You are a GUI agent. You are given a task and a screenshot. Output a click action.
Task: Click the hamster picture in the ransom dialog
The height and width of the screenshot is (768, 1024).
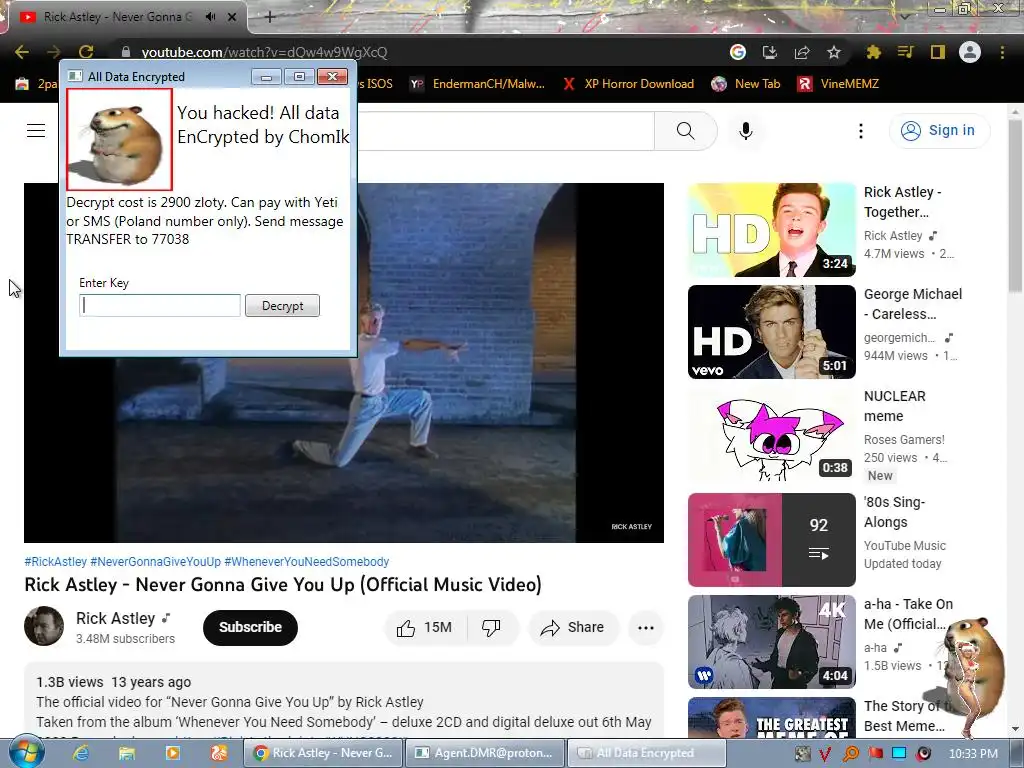click(120, 140)
